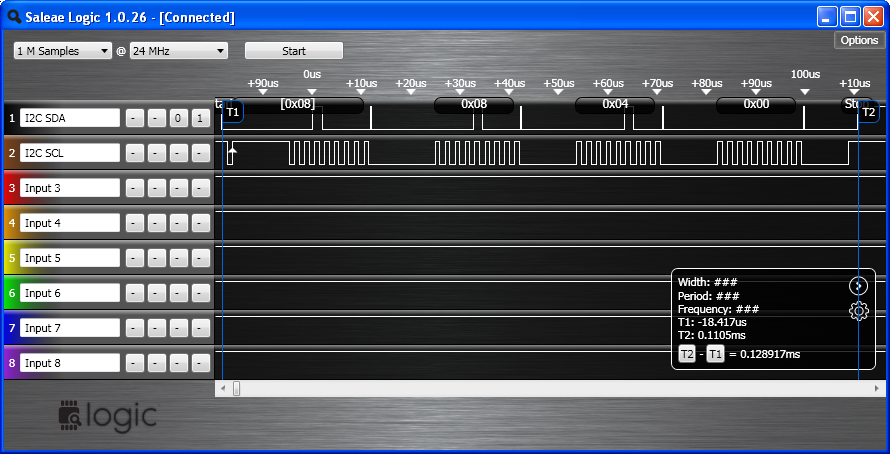Open the sample rate dropdown showing 24 MHz
This screenshot has height=454, width=890.
179,51
